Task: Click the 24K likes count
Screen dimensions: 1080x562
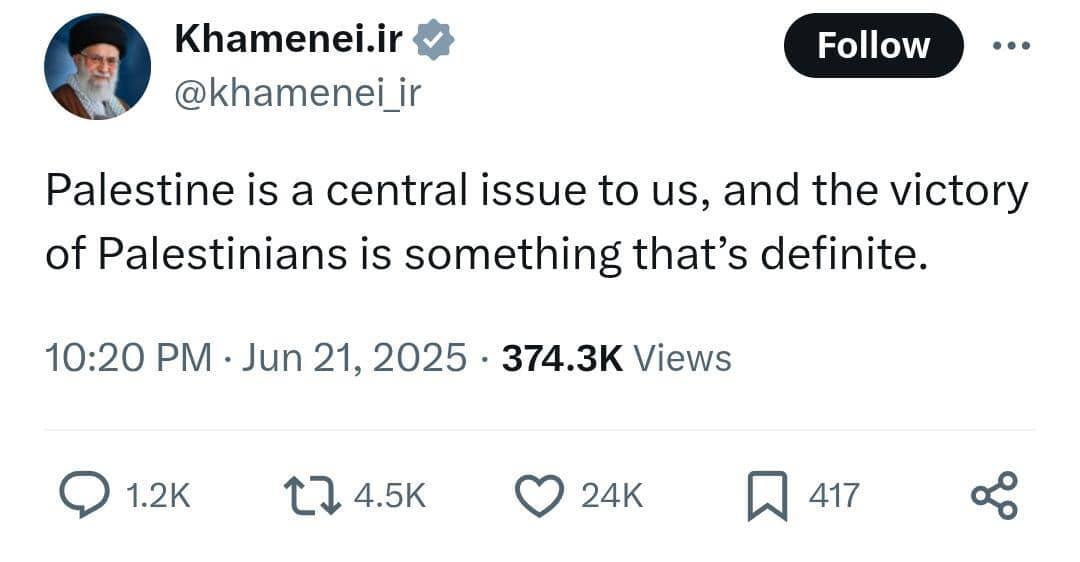Action: [612, 494]
